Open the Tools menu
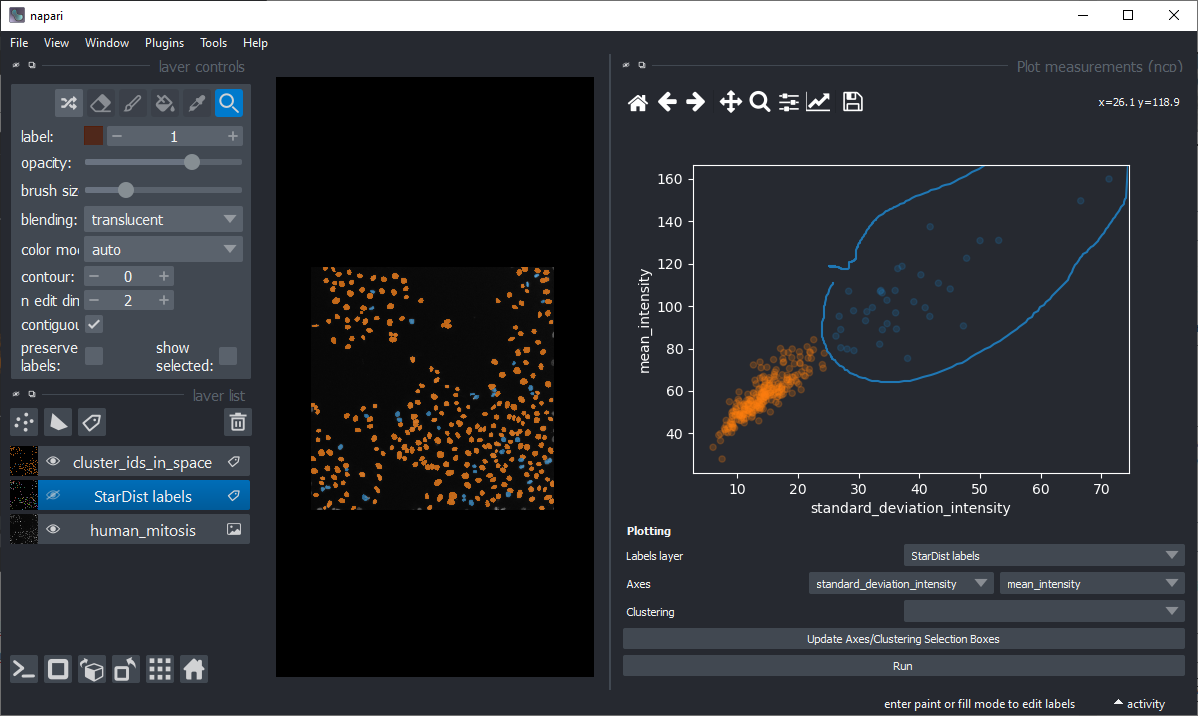 213,43
